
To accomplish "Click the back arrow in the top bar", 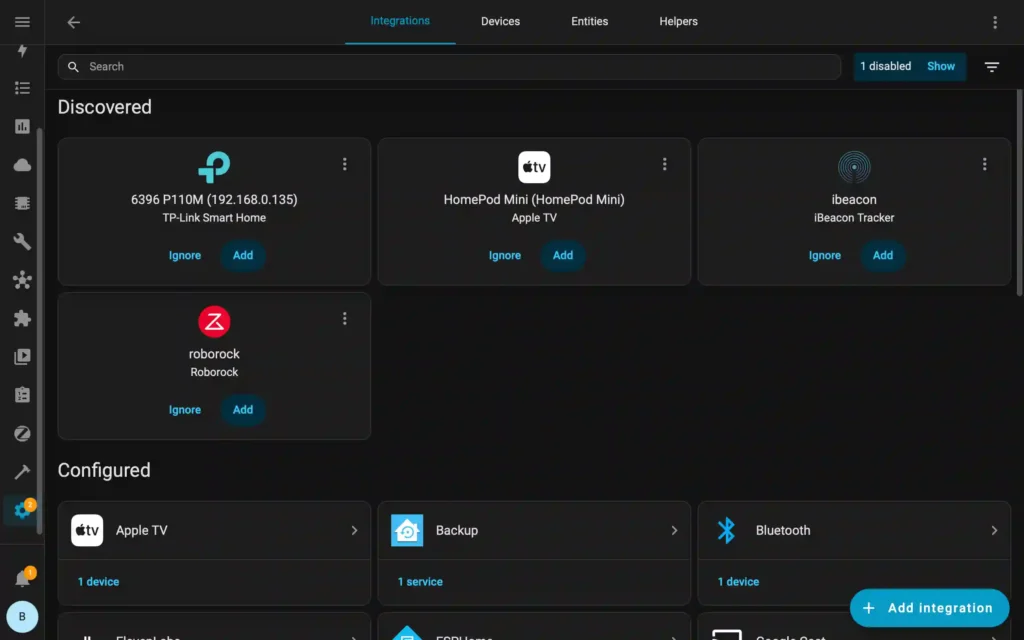I will coord(73,21).
